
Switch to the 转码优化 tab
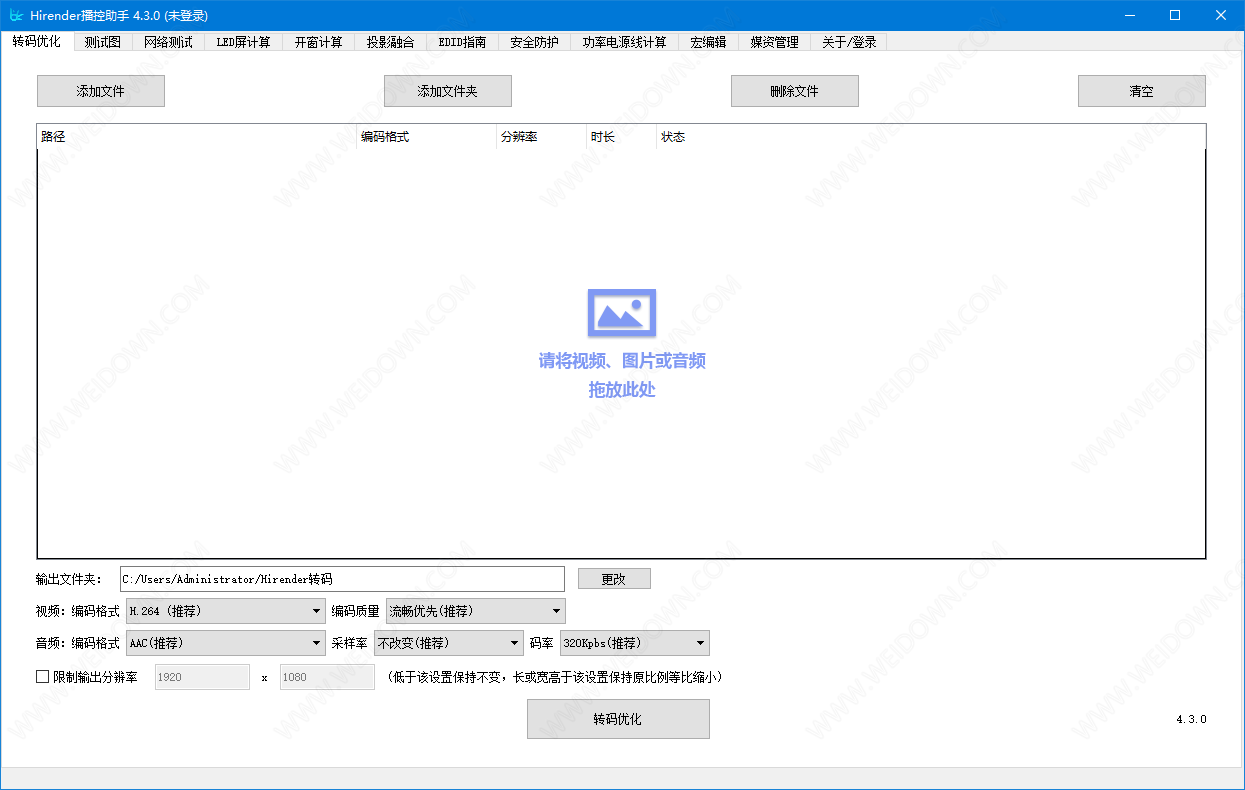click(37, 42)
